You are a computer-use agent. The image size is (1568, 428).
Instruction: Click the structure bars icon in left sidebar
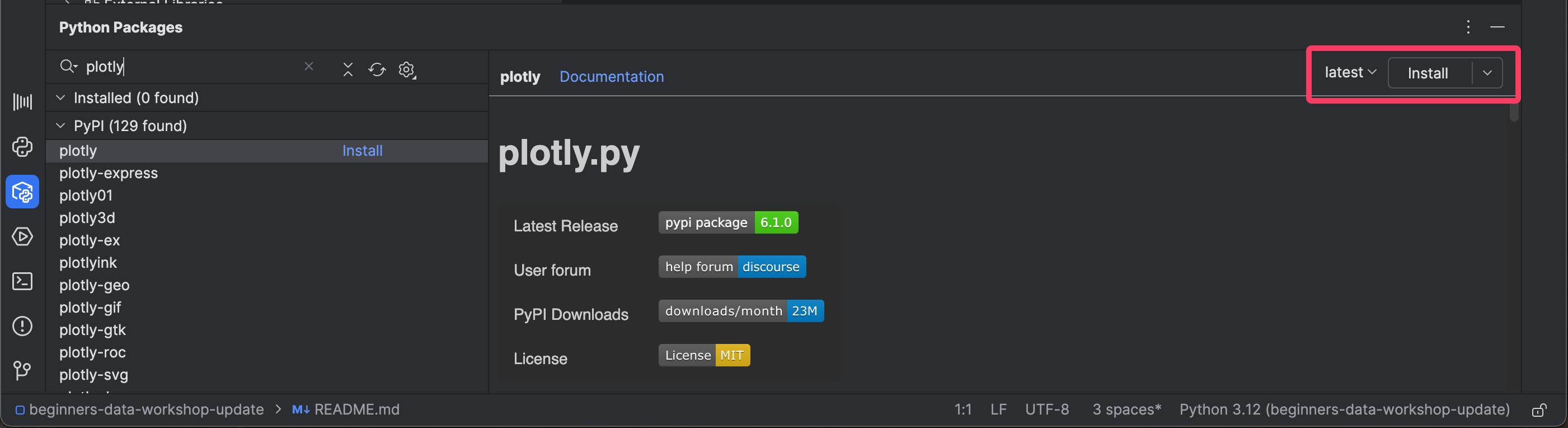(x=22, y=102)
